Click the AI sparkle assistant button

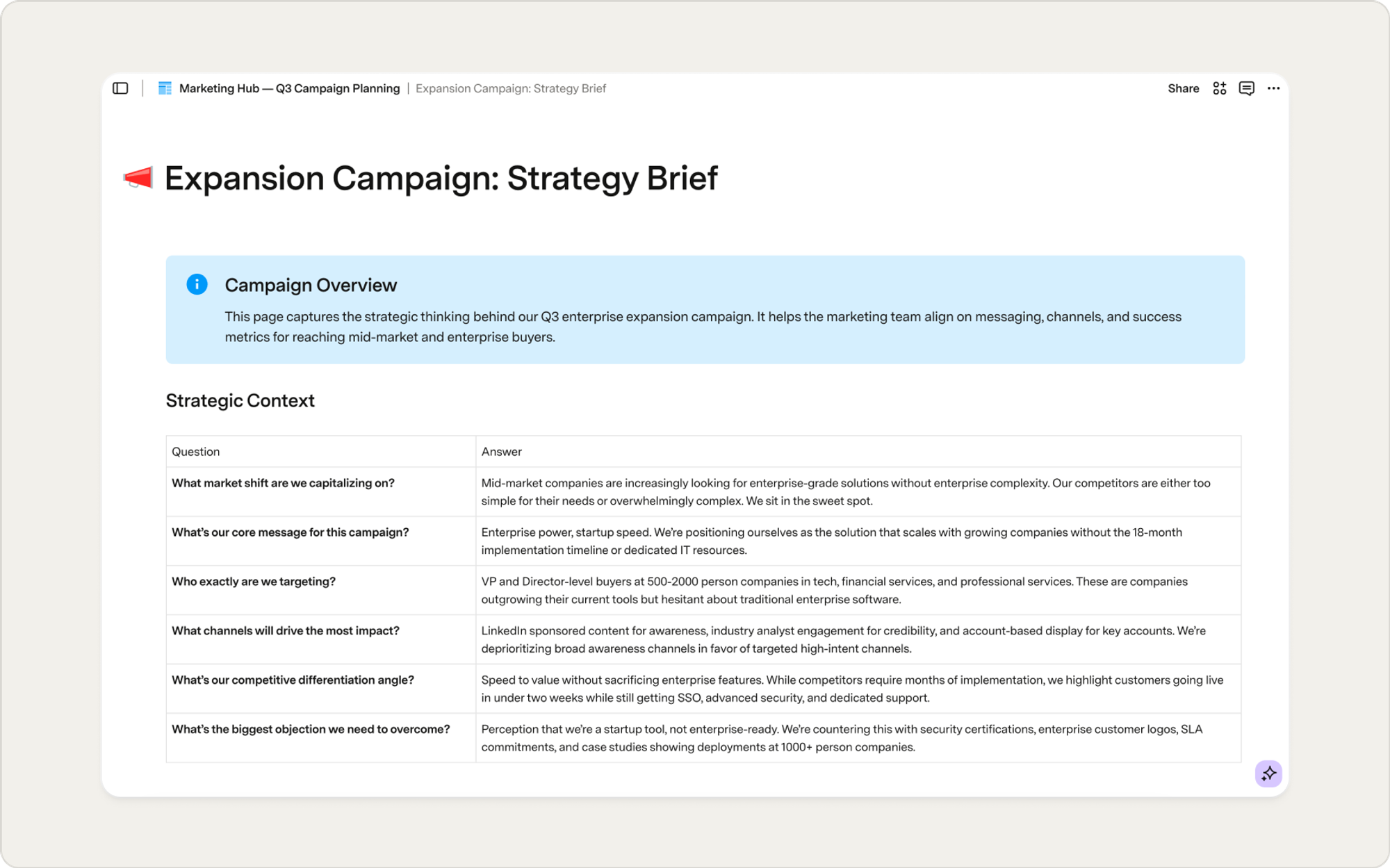click(1268, 773)
